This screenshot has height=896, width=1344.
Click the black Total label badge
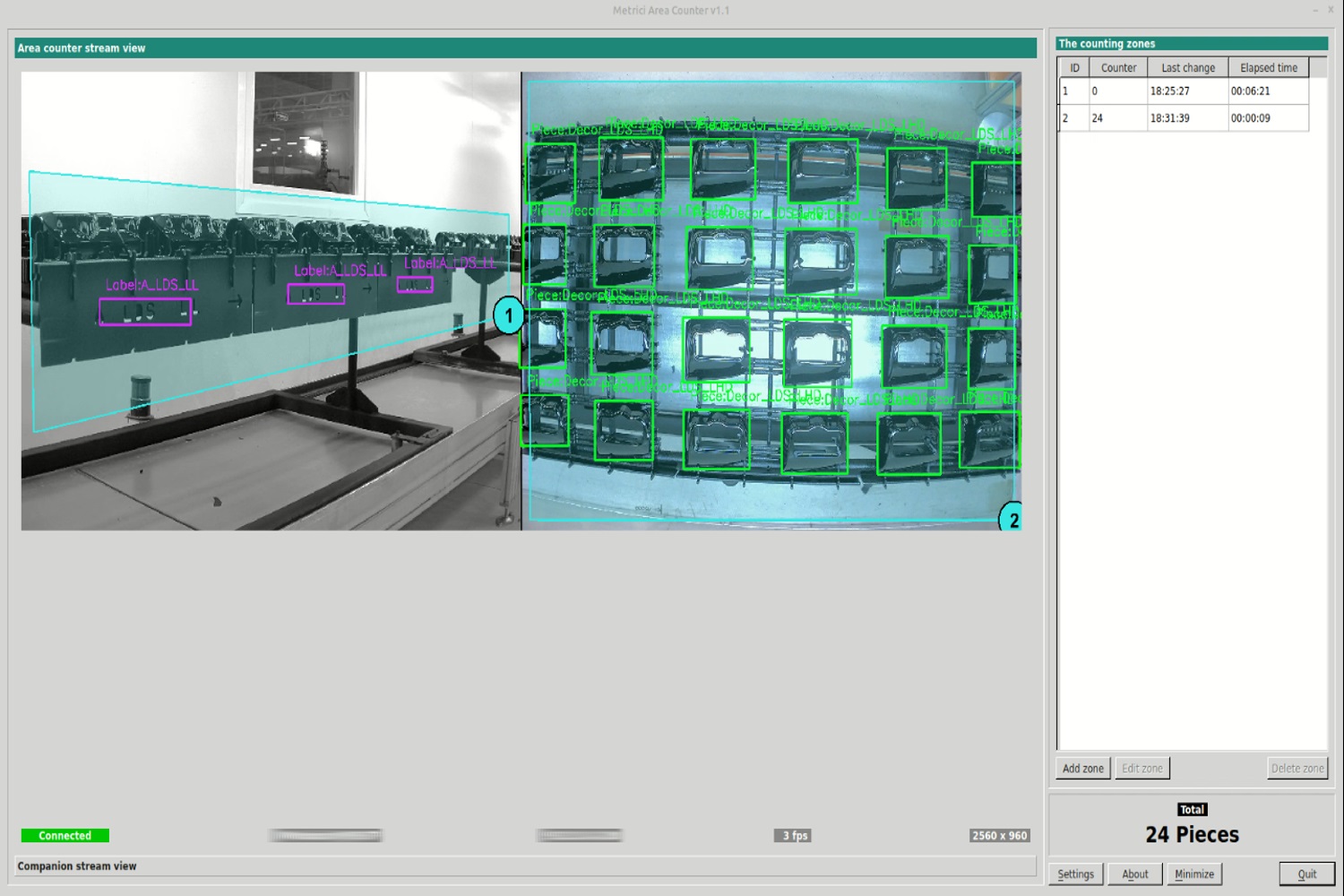[1192, 809]
